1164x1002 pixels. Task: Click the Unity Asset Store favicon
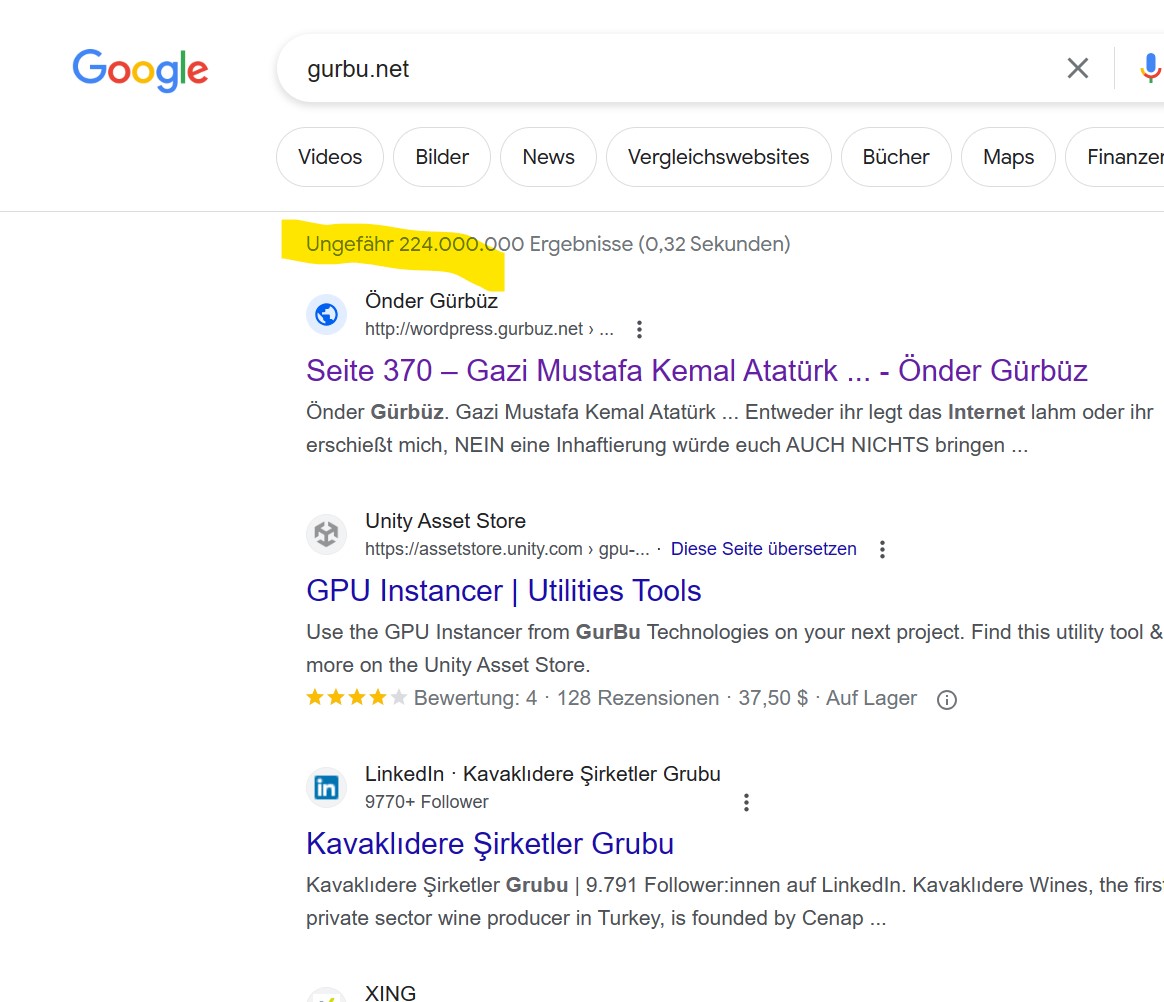327,534
